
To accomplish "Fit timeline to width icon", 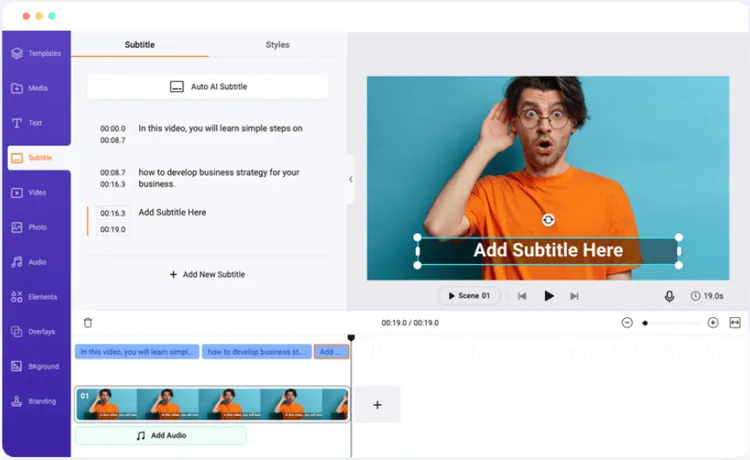I will [735, 323].
